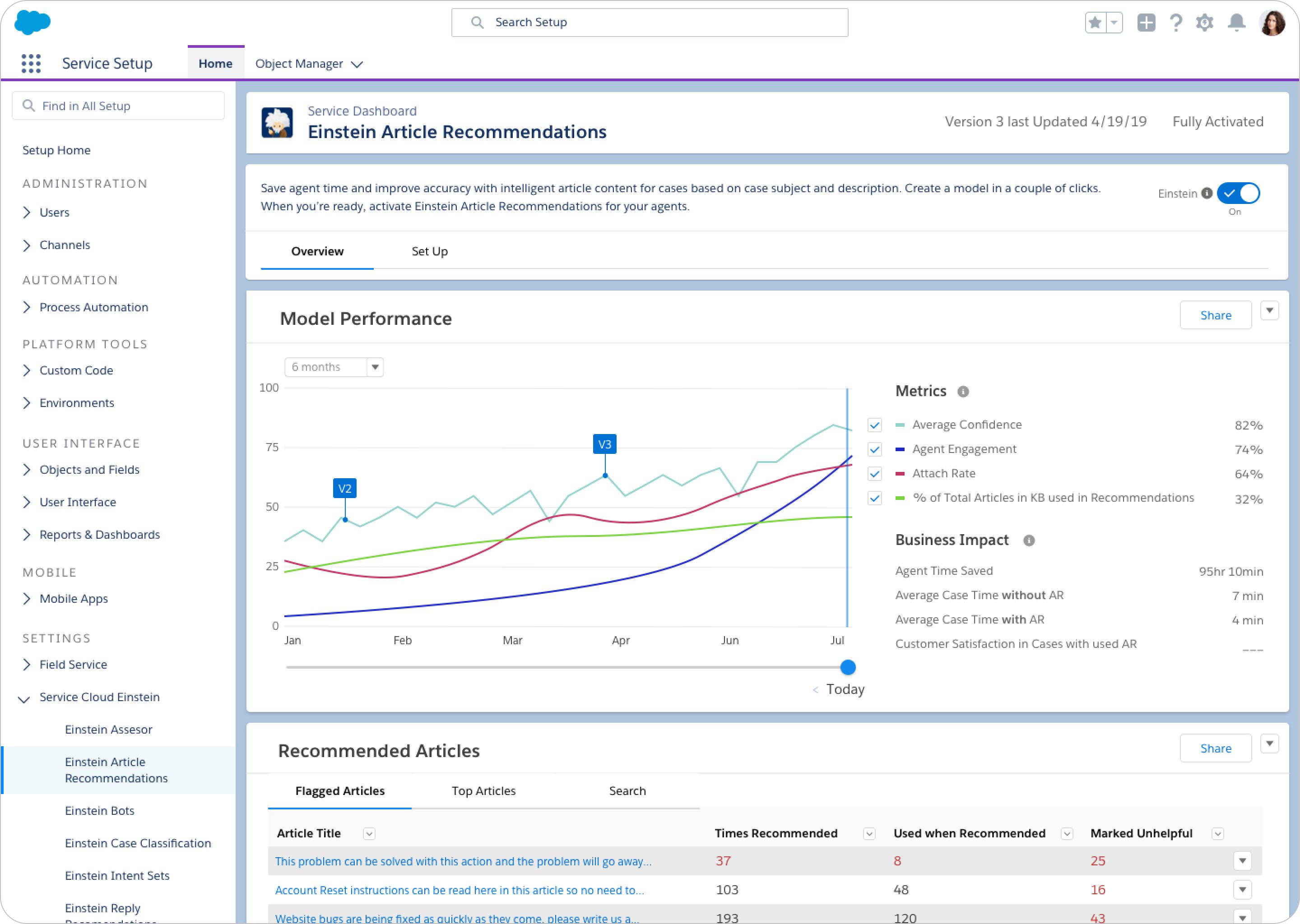Open row actions for the 37 recommendations article
This screenshot has height=924, width=1300.
coord(1243,861)
